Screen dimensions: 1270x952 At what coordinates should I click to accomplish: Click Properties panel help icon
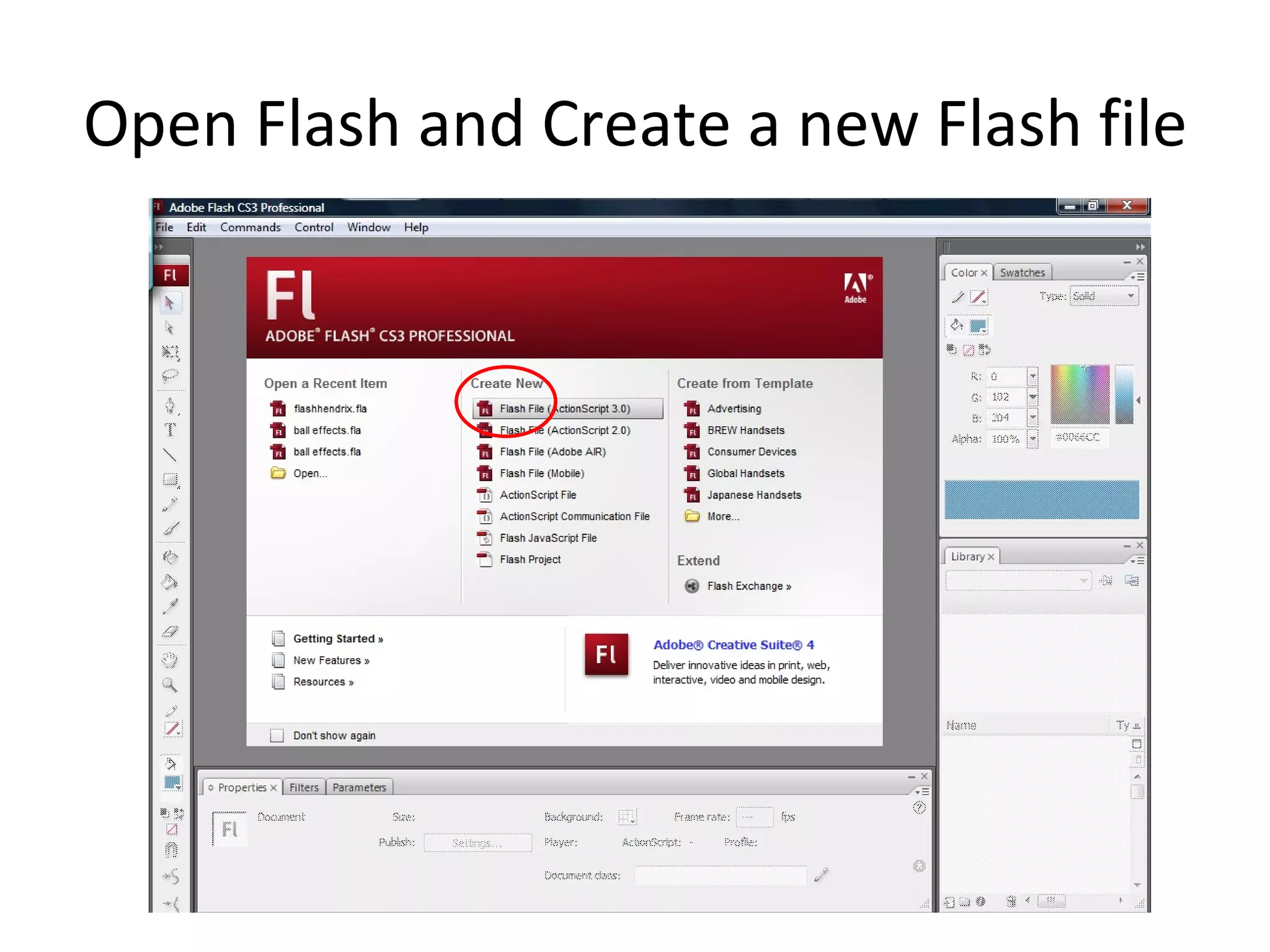[920, 807]
